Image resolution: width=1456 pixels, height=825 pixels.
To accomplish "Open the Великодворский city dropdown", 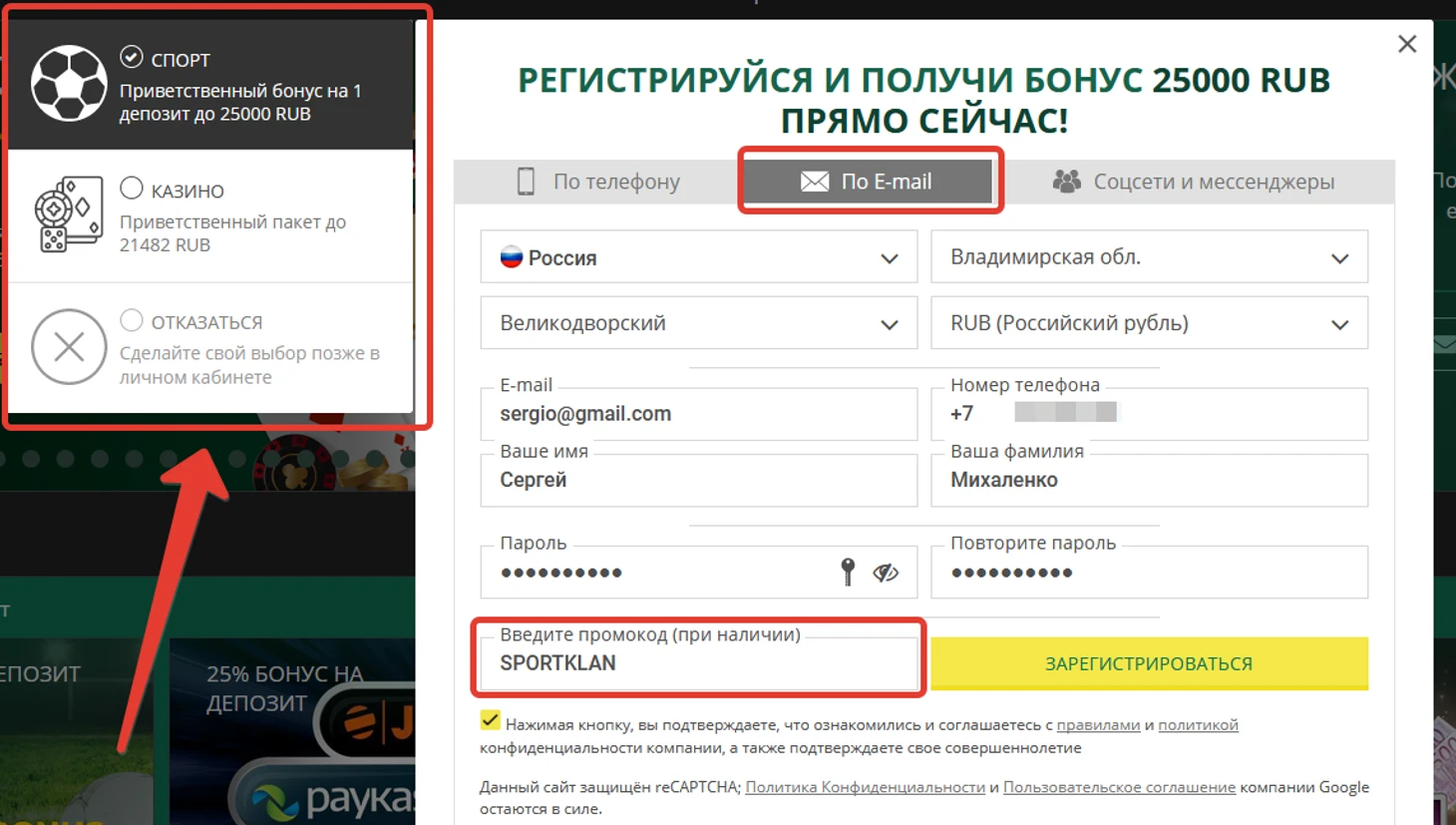I will tap(699, 323).
